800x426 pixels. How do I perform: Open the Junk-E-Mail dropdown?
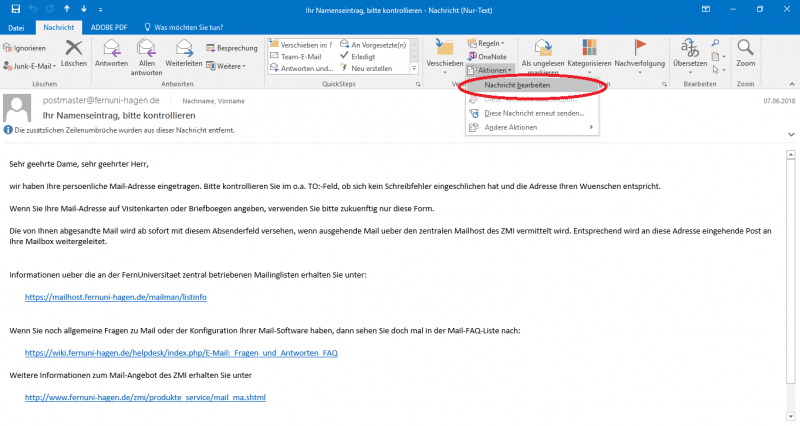point(30,66)
